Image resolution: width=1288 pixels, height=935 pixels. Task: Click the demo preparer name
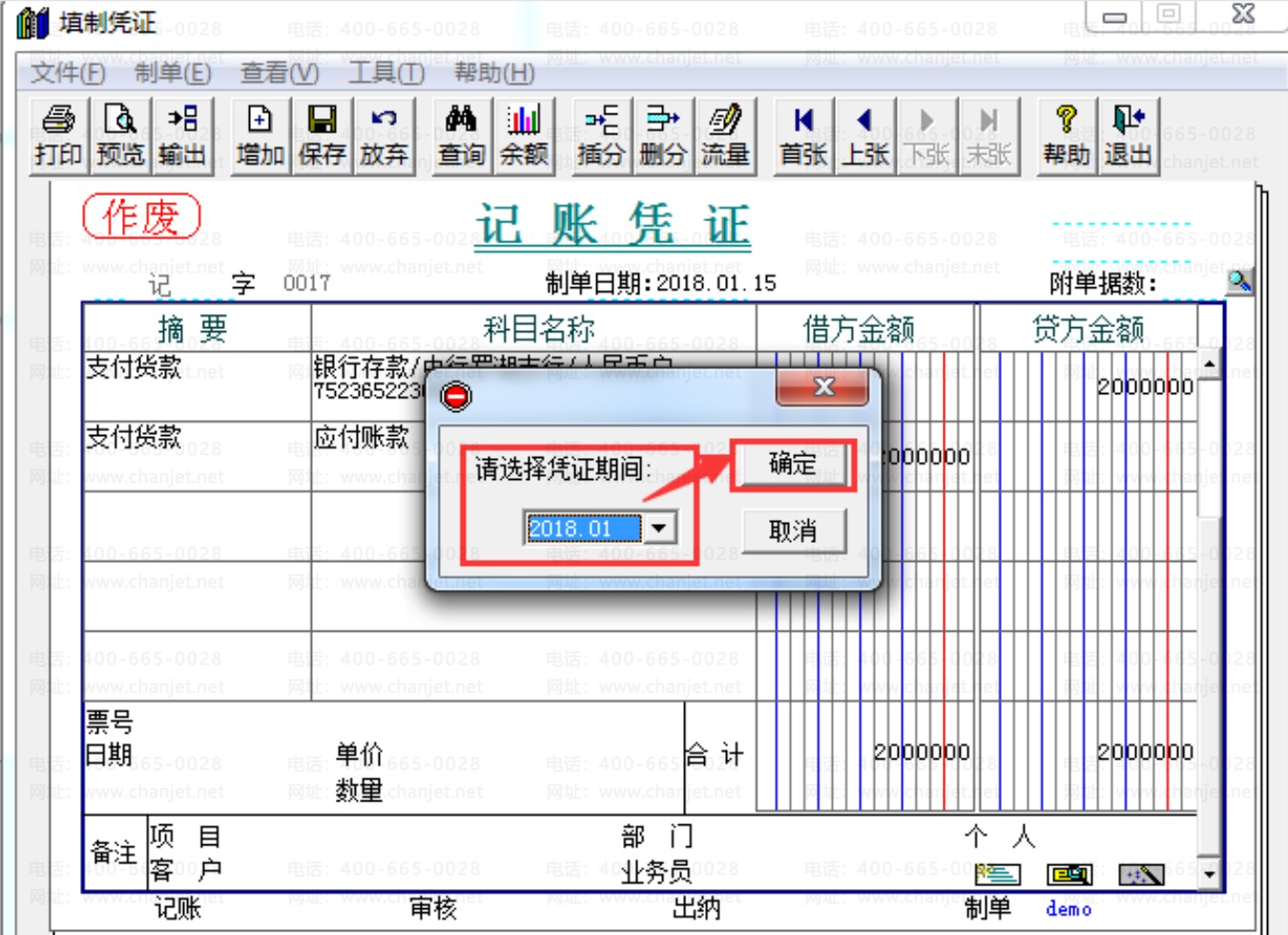point(1069,908)
